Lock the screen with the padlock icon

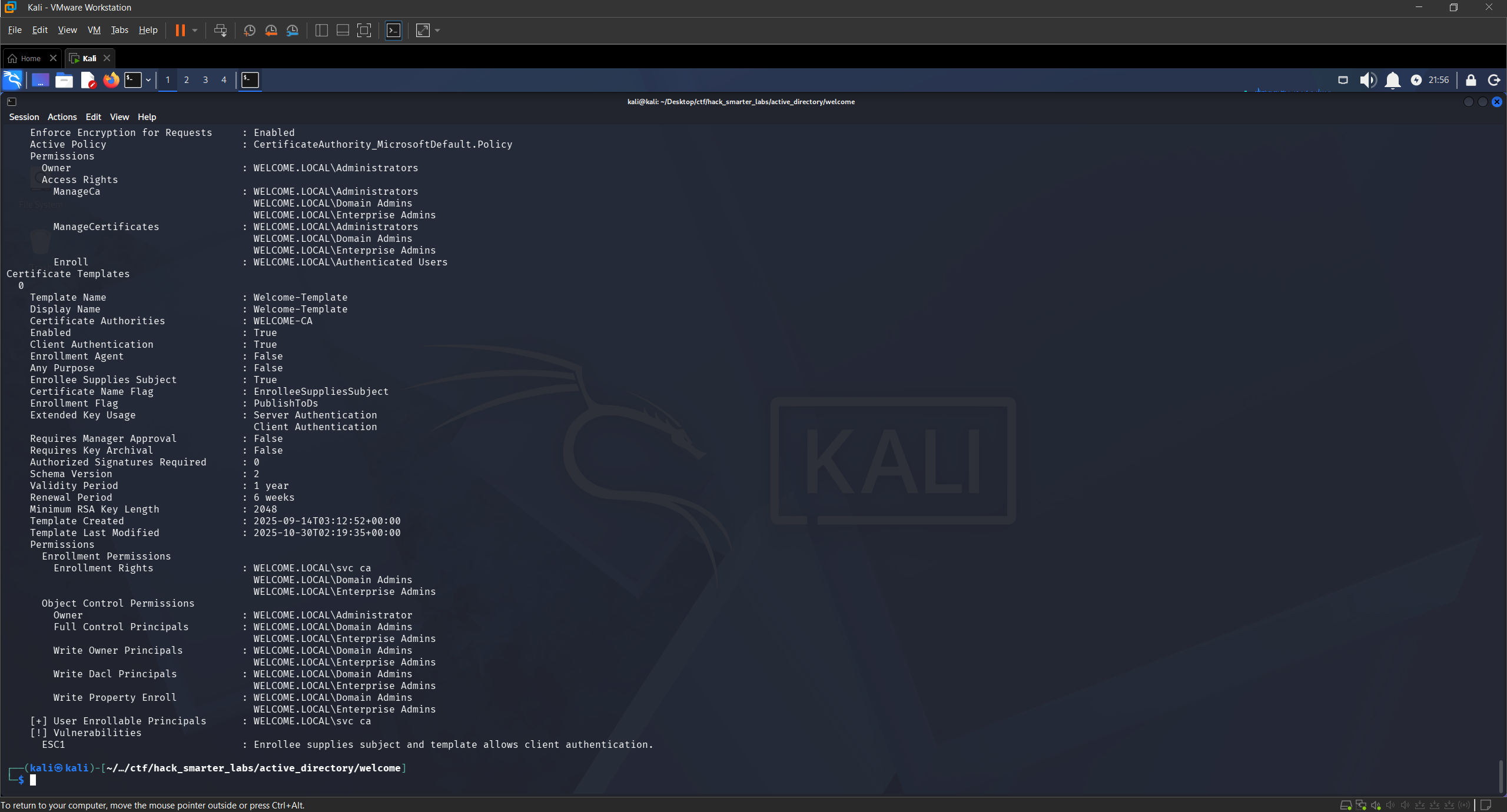coord(1471,80)
